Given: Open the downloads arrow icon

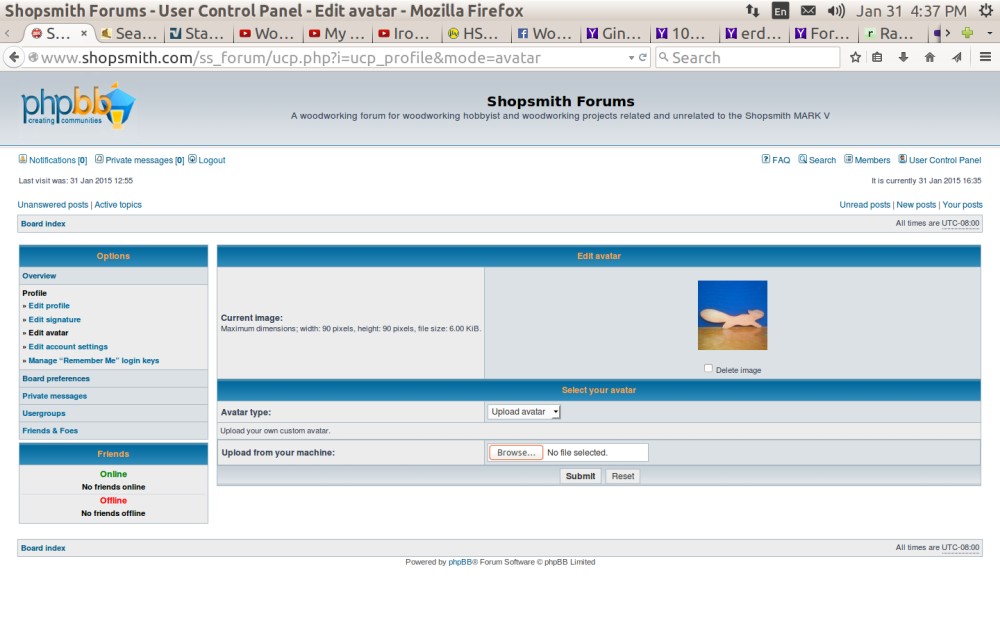Looking at the screenshot, I should (903, 57).
